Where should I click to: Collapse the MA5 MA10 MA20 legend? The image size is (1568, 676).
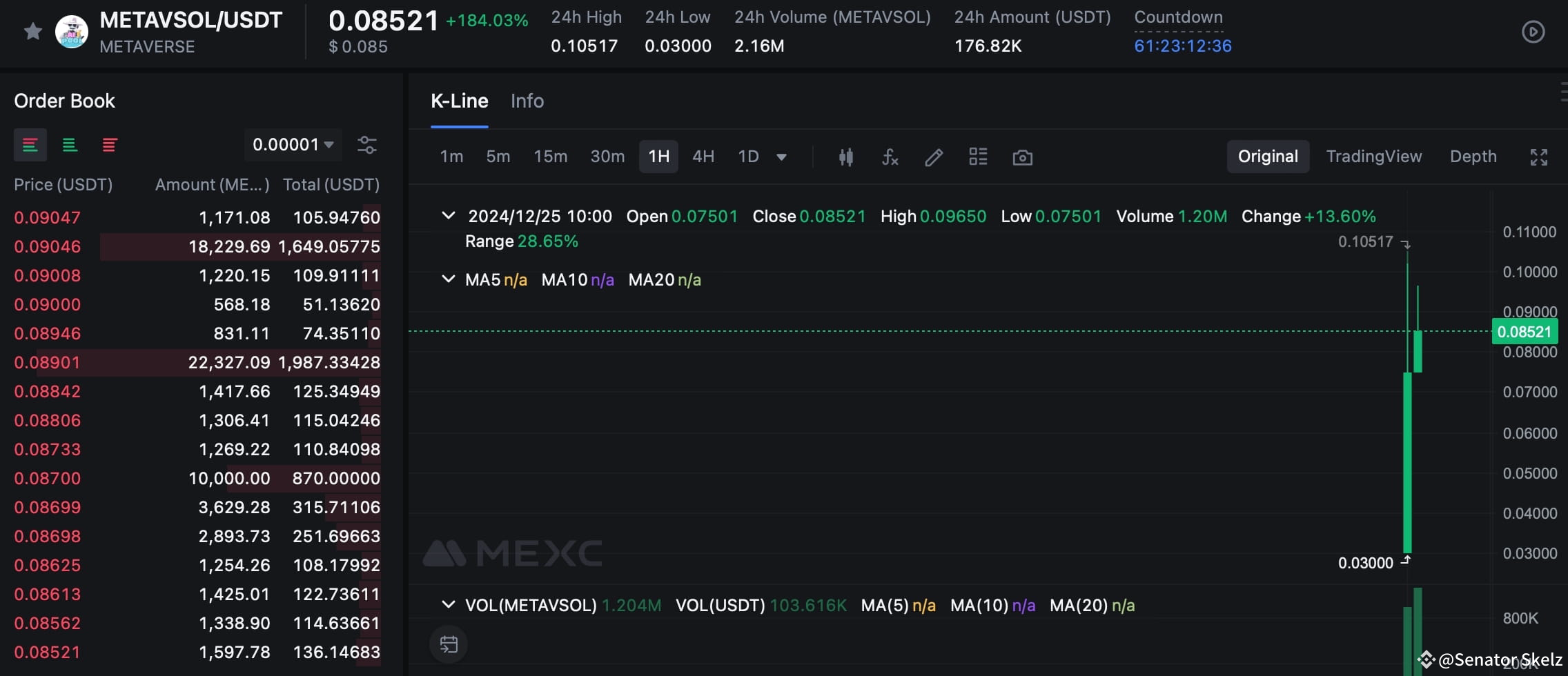coord(449,279)
